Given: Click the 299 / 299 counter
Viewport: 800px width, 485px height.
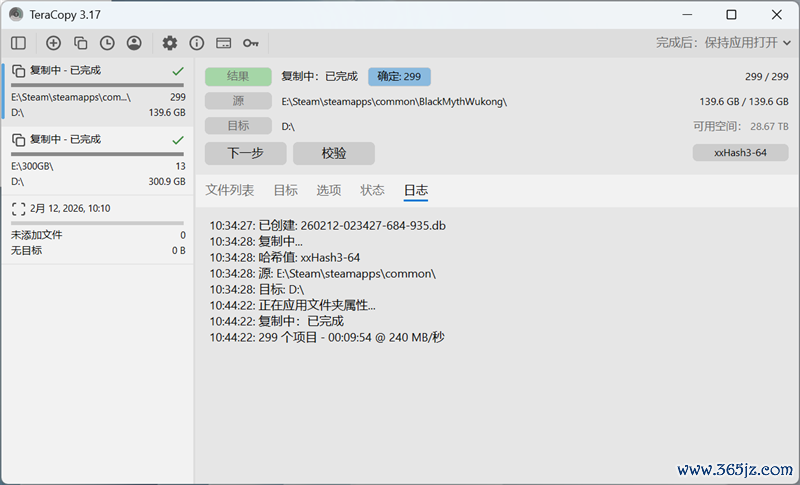Looking at the screenshot, I should coord(766,76).
